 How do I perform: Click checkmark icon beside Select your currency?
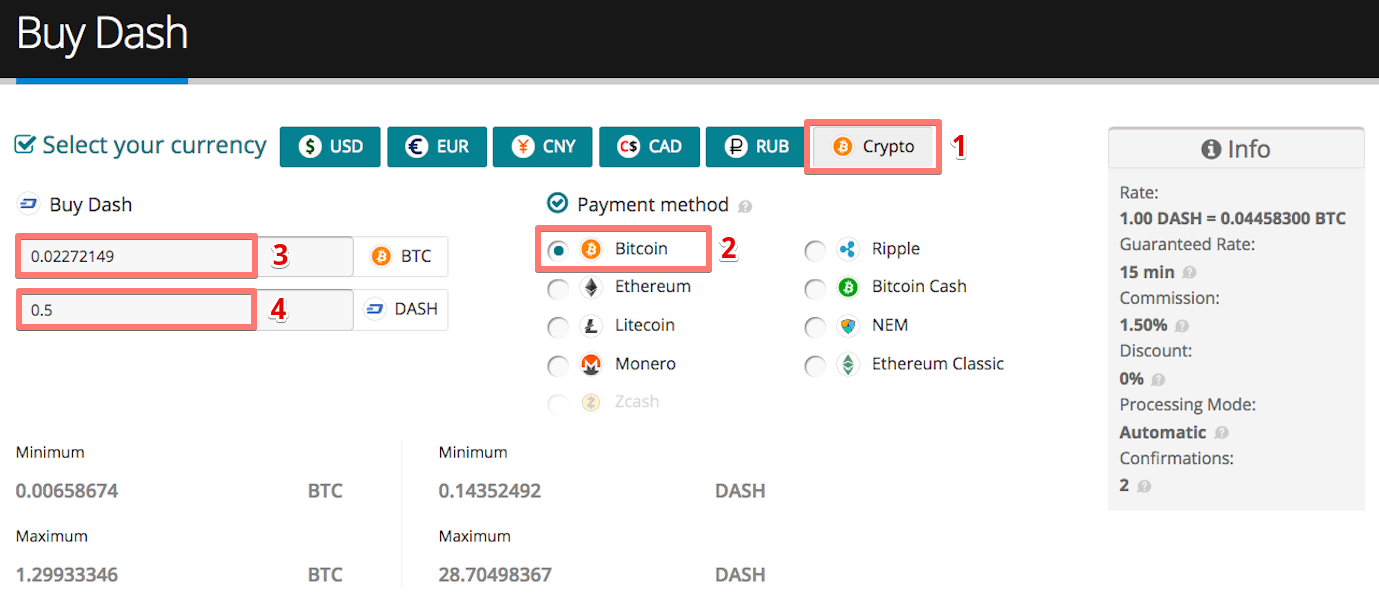click(x=25, y=145)
